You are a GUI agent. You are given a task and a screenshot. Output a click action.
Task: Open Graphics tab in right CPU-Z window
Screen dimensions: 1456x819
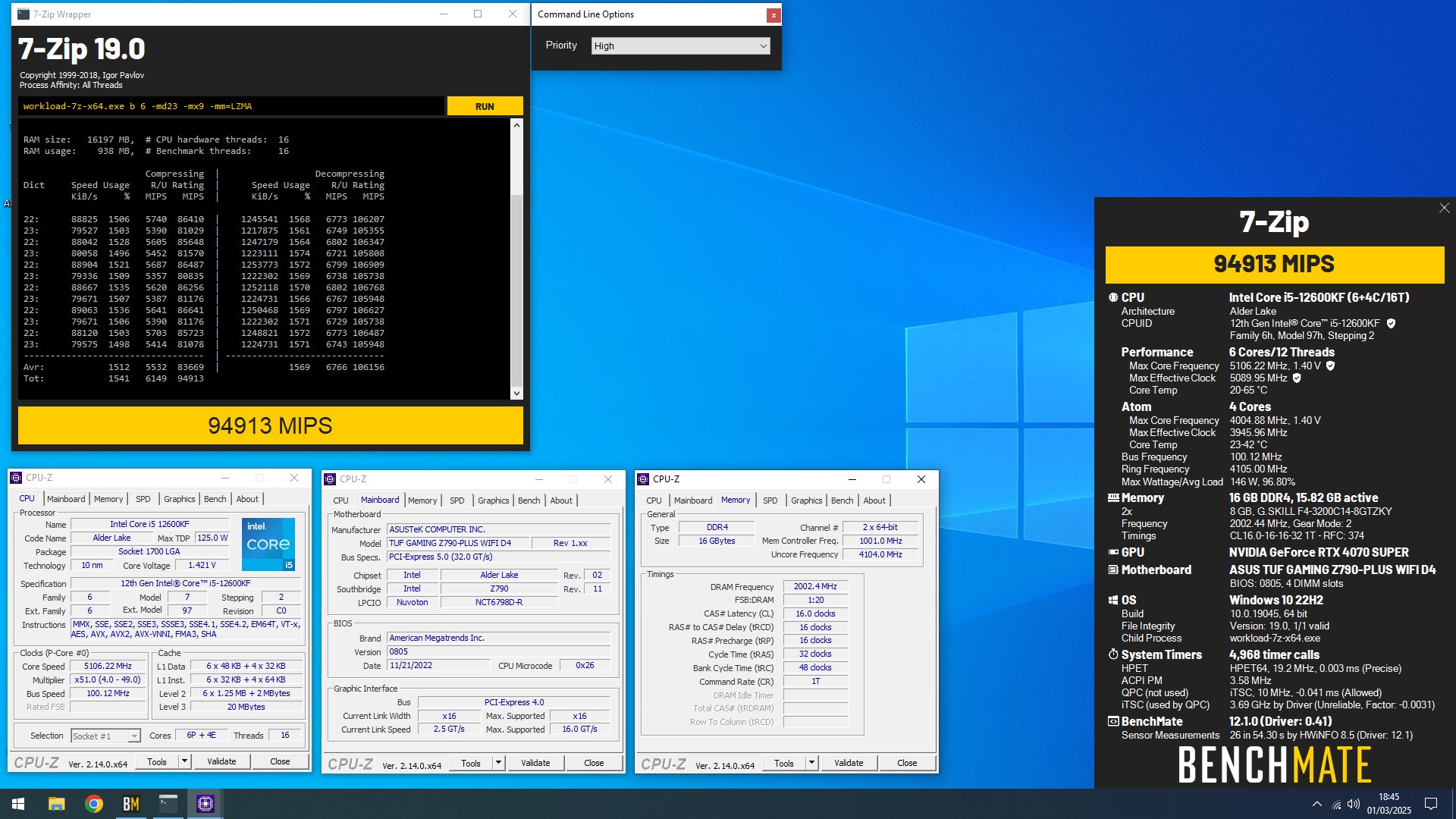(x=807, y=500)
